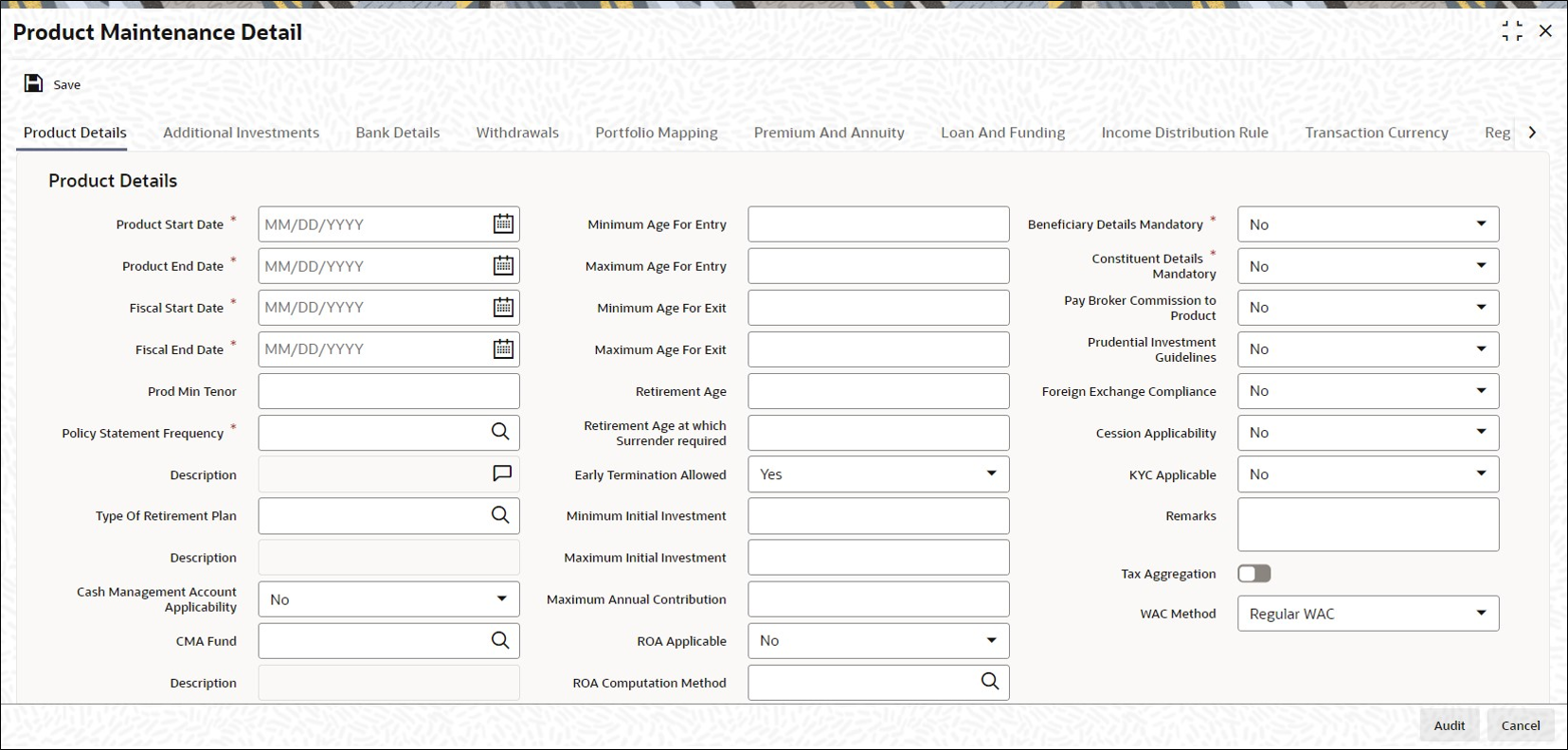Click the Remarks text area

pos(1368,525)
